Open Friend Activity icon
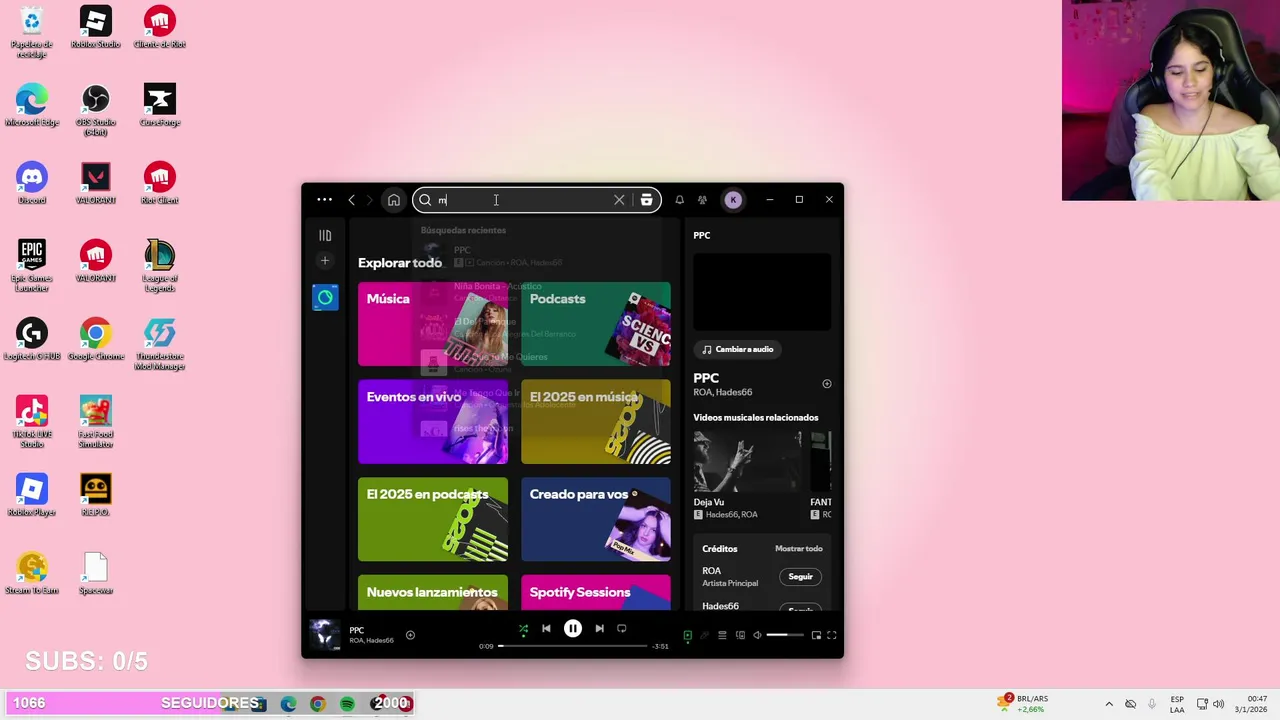This screenshot has width=1280, height=720. [x=702, y=200]
